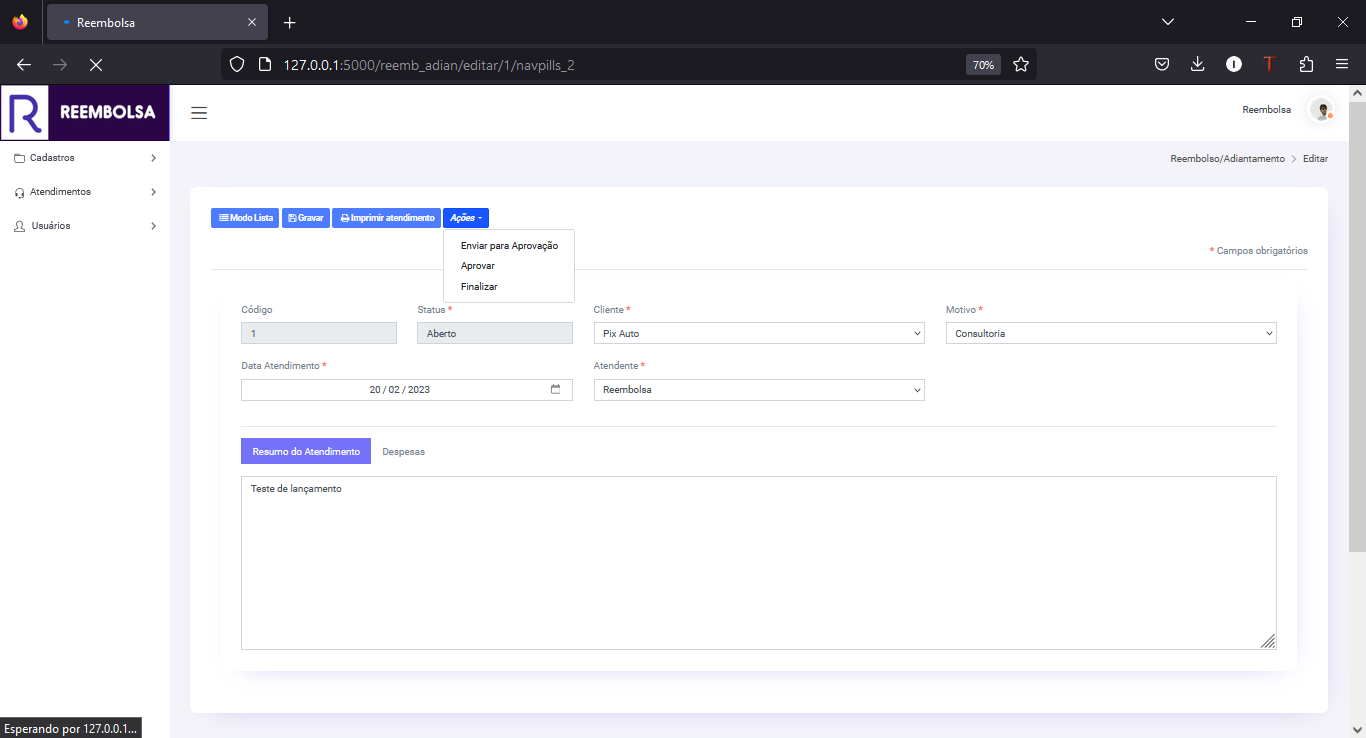Select Enviar para Aprovação in Ações menu
The height and width of the screenshot is (738, 1366).
[509, 244]
